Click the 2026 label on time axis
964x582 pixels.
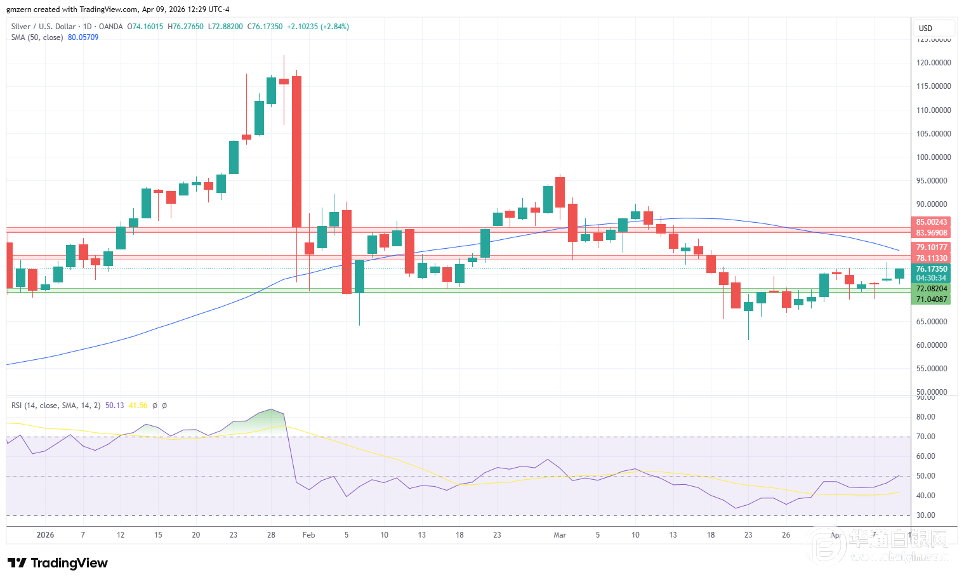tap(44, 536)
